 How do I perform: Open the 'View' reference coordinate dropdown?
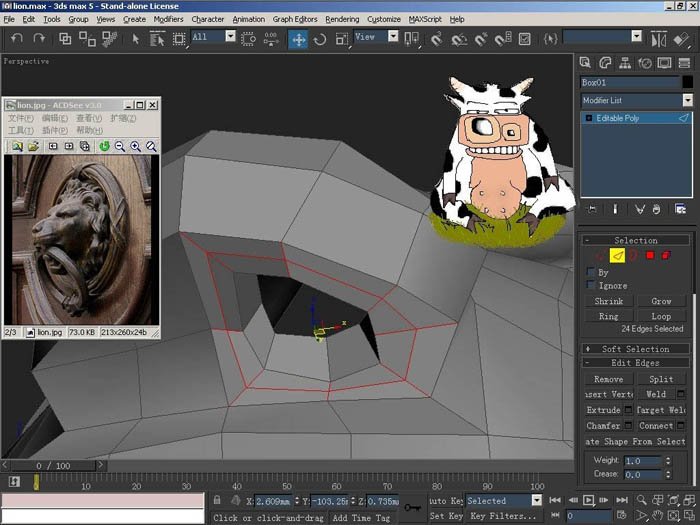(393, 36)
